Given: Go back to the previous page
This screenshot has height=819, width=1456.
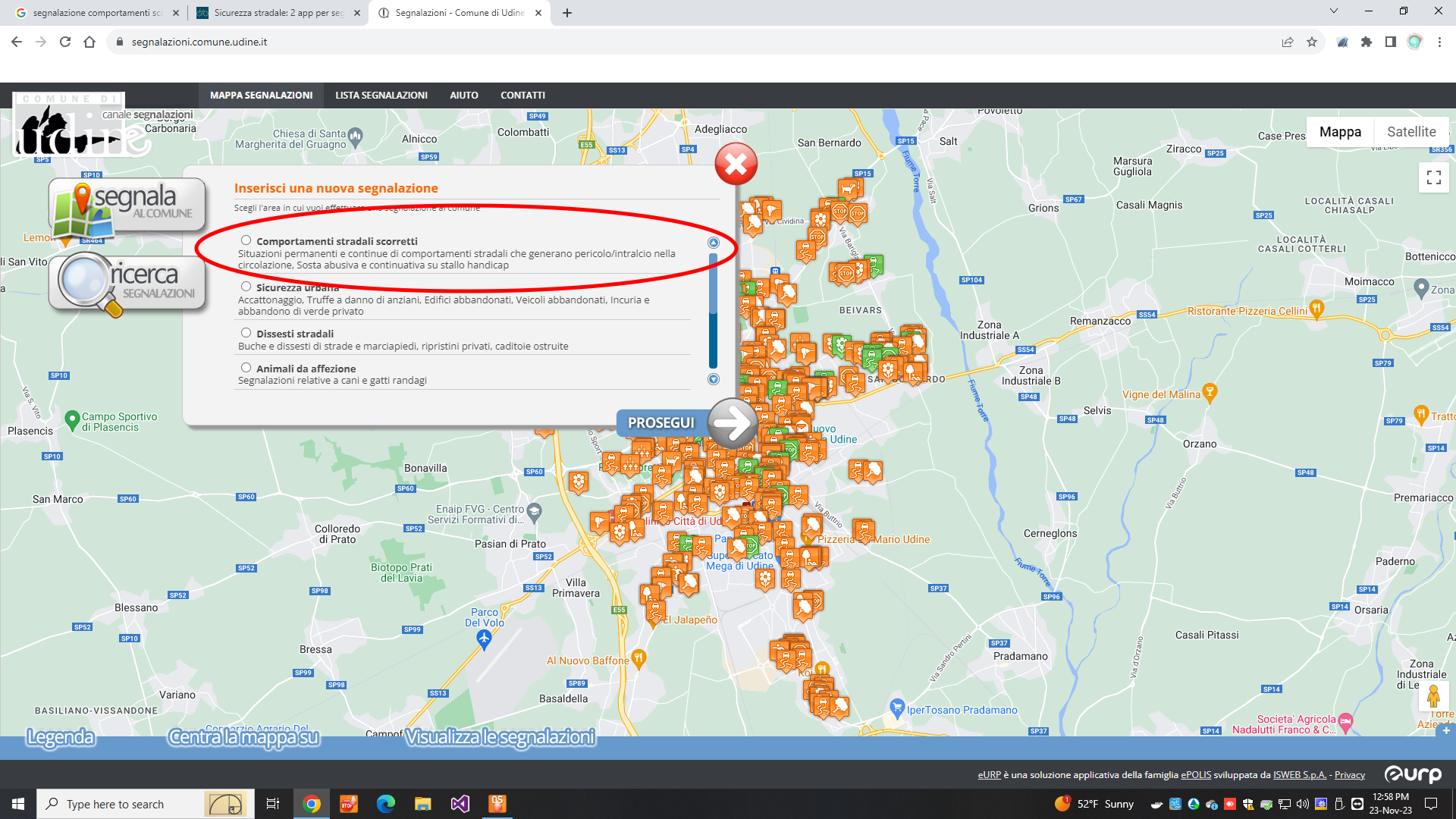Looking at the screenshot, I should (x=17, y=42).
